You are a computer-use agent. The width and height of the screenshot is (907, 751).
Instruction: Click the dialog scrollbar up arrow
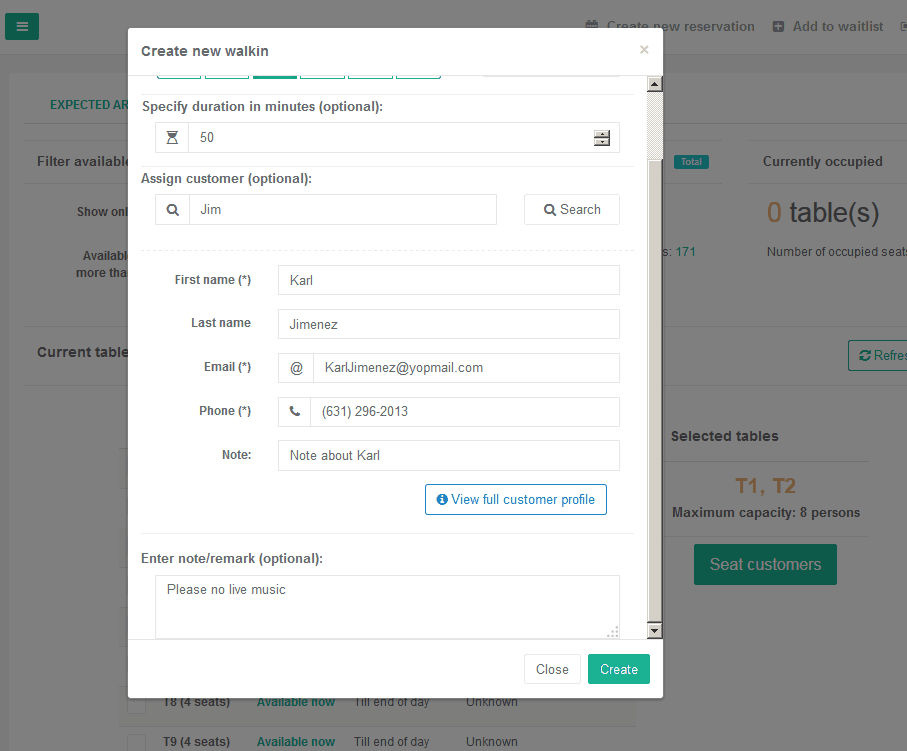click(x=654, y=84)
